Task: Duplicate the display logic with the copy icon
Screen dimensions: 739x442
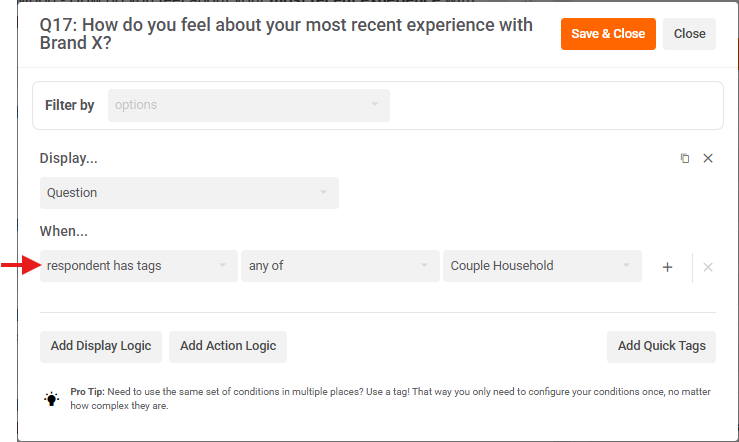Action: pyautogui.click(x=685, y=159)
